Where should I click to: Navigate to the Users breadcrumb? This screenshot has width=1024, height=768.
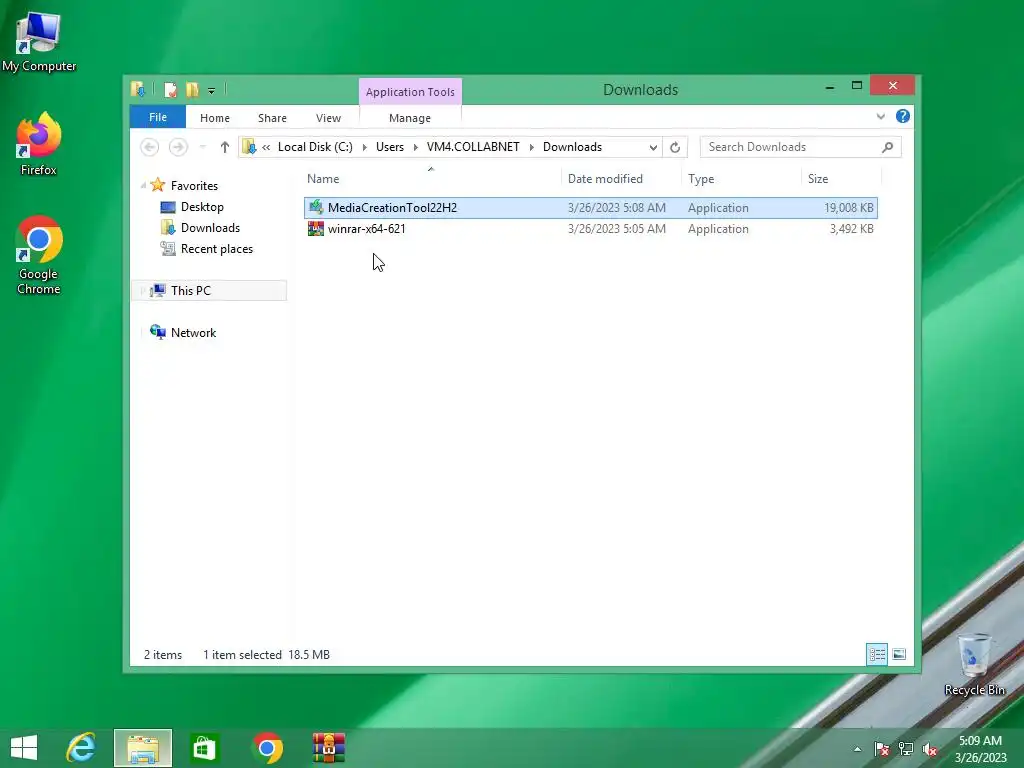coord(390,147)
